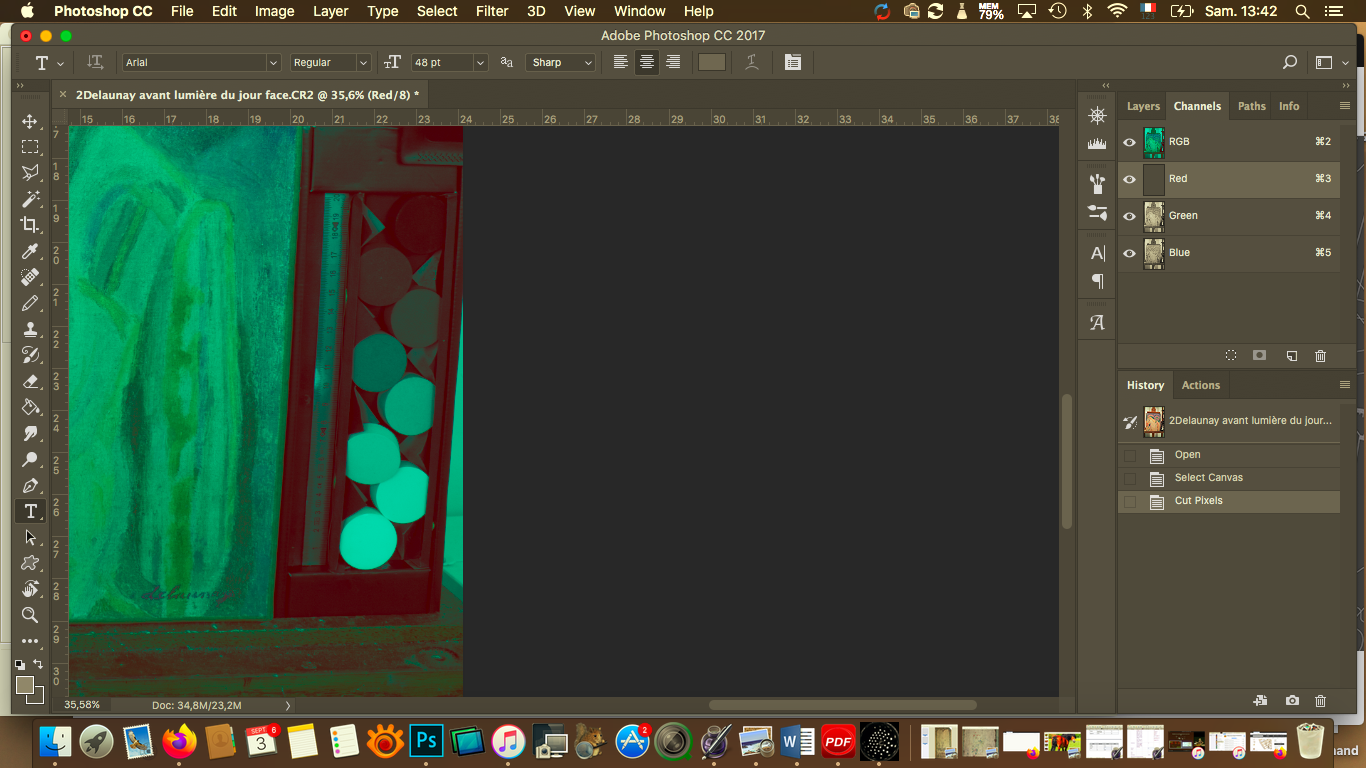Select the Magic Wand tool

[30, 199]
